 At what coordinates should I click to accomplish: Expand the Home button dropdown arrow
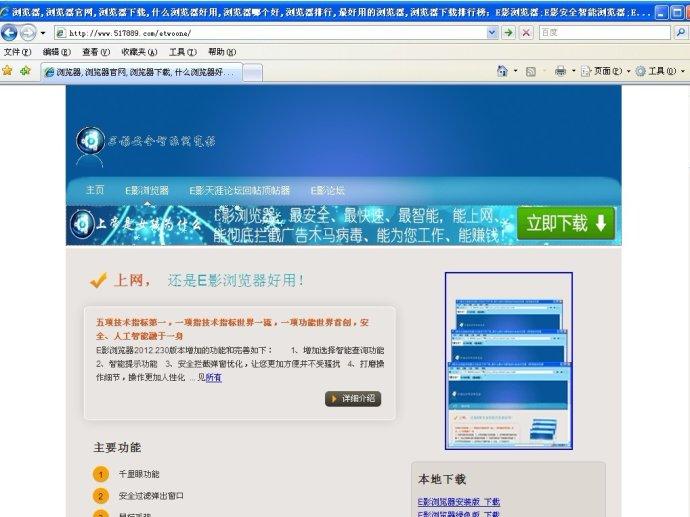pos(515,71)
